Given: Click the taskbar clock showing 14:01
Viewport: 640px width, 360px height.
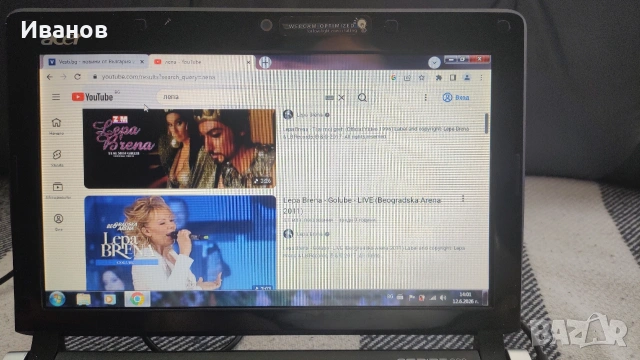Looking at the screenshot, I should click(465, 298).
